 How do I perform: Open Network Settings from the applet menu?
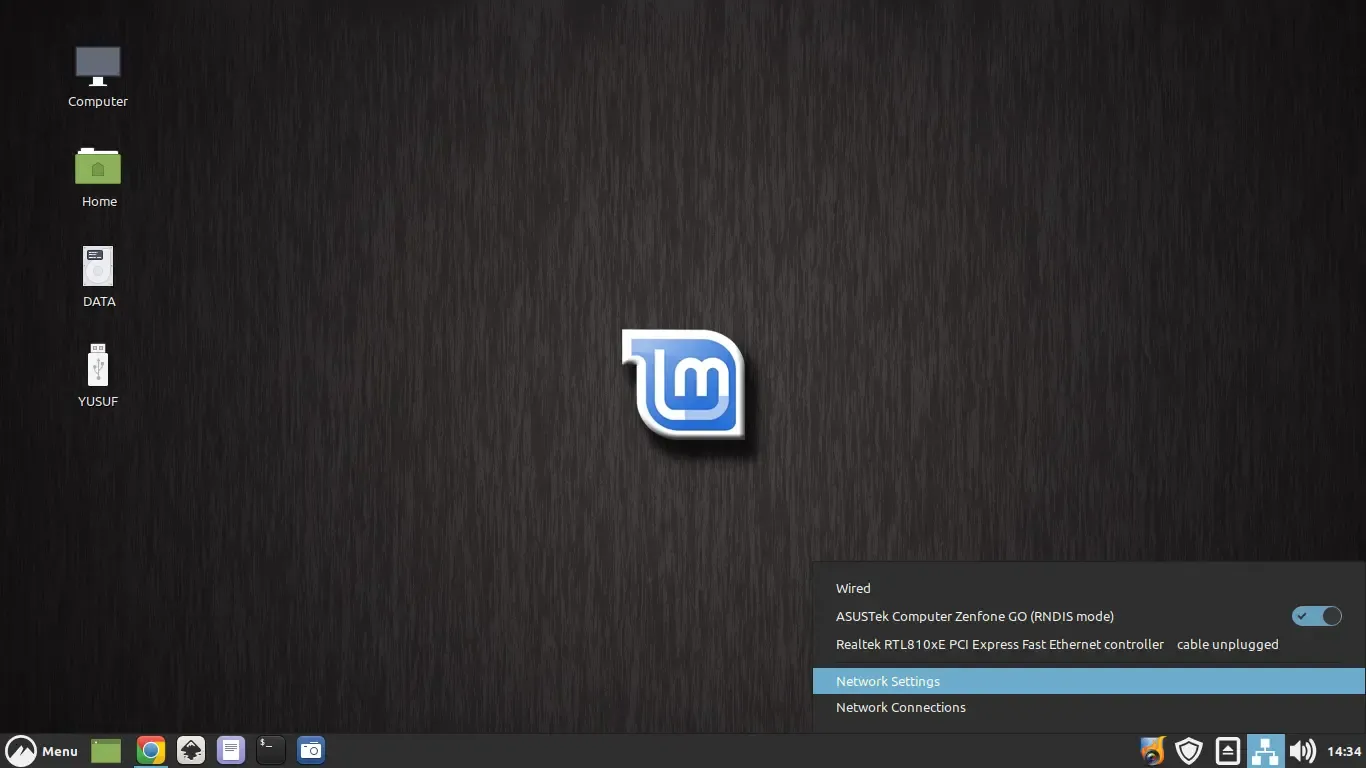[1089, 681]
